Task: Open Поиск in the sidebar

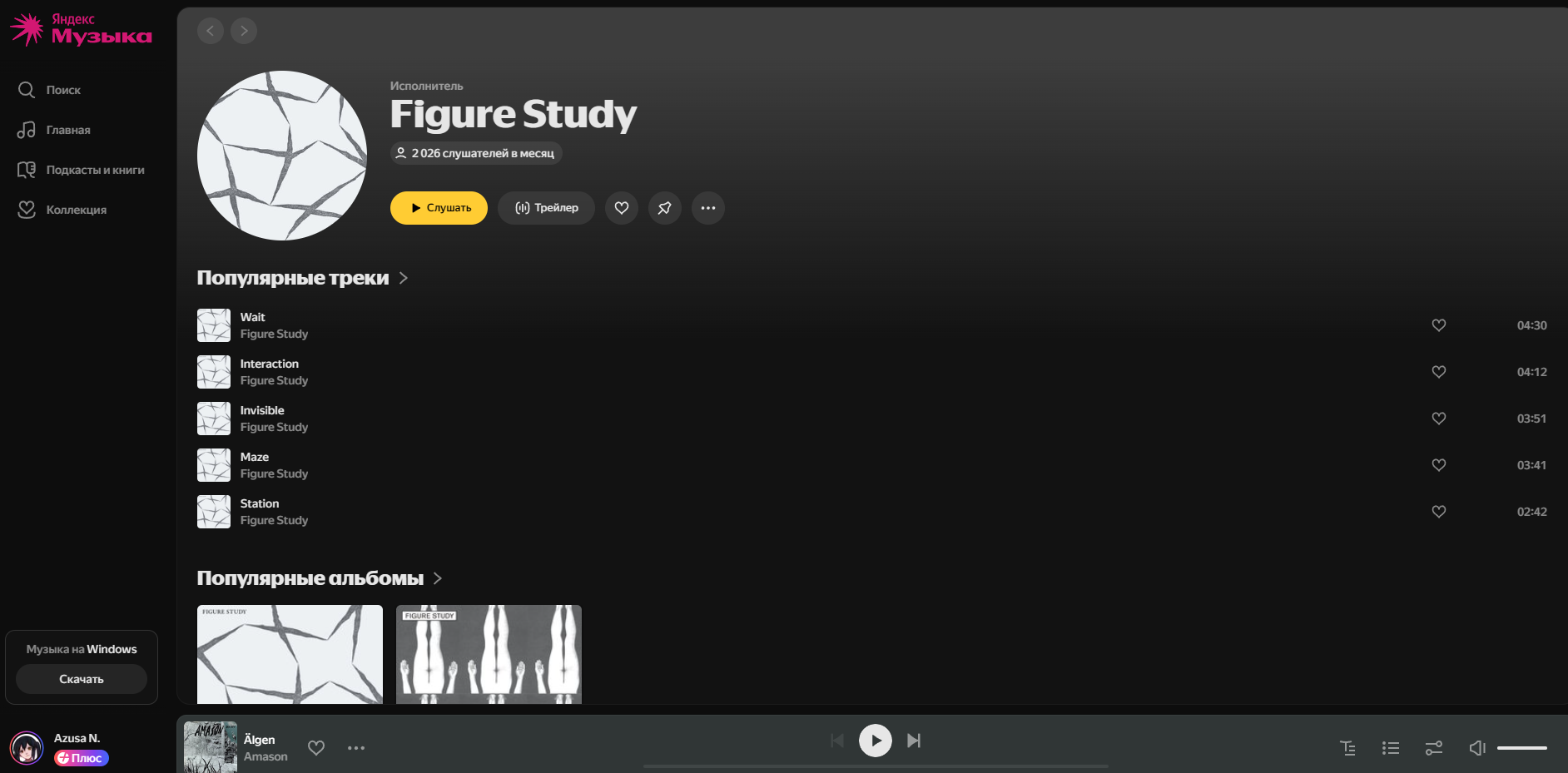Action: pyautogui.click(x=50, y=90)
